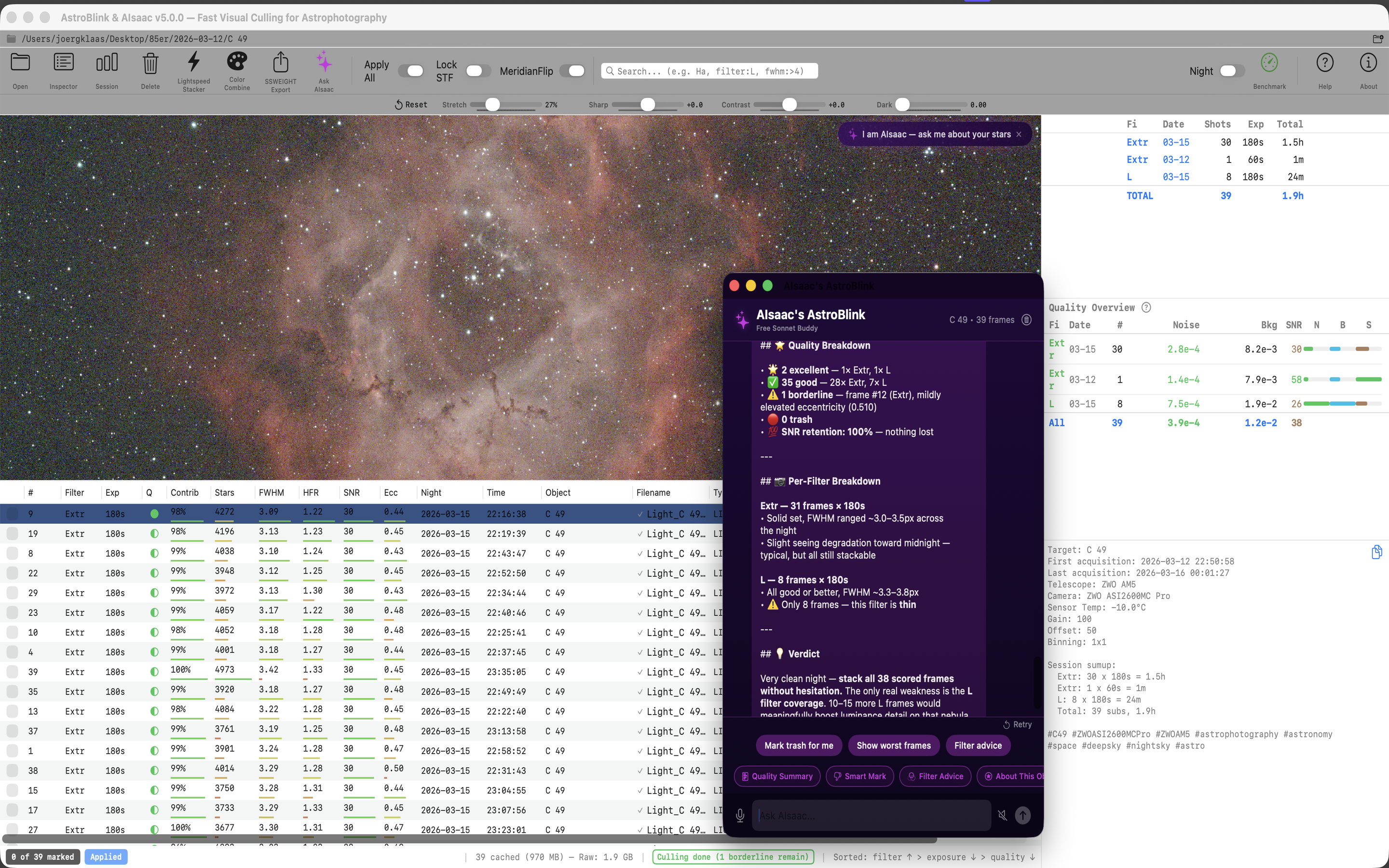
Task: Toggle the Apply All switch
Action: [x=411, y=70]
